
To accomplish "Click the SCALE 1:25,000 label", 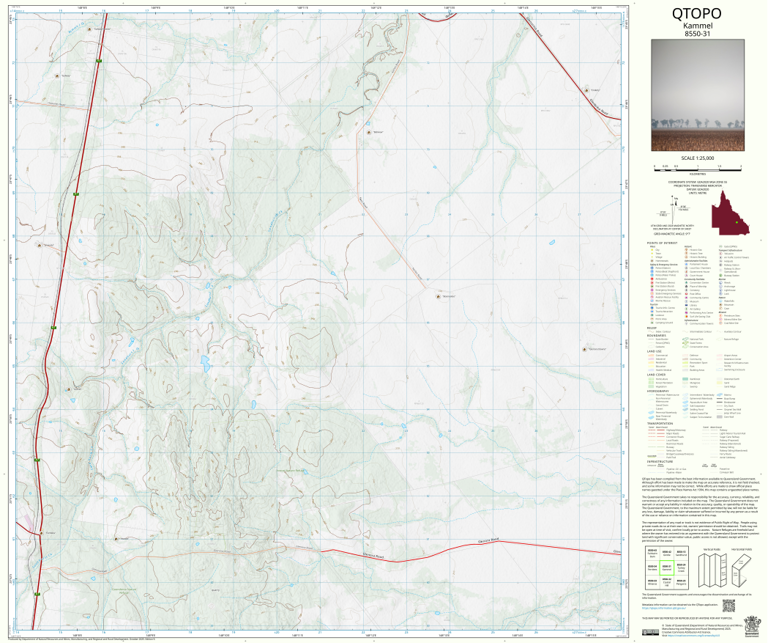I will (697, 158).
